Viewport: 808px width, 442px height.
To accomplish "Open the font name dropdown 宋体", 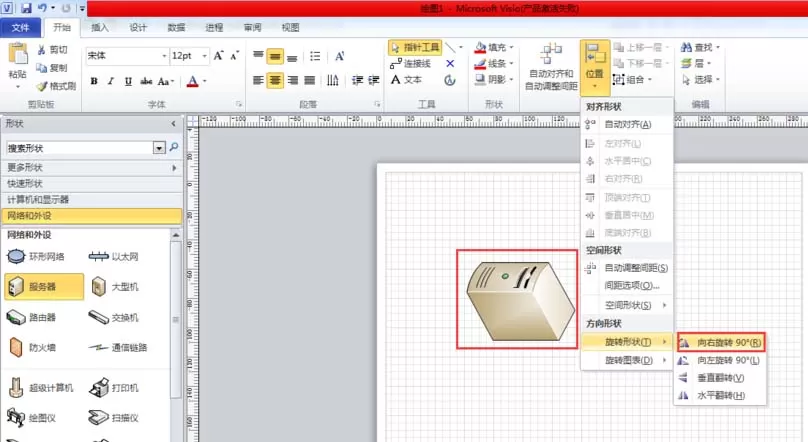I will coord(164,56).
